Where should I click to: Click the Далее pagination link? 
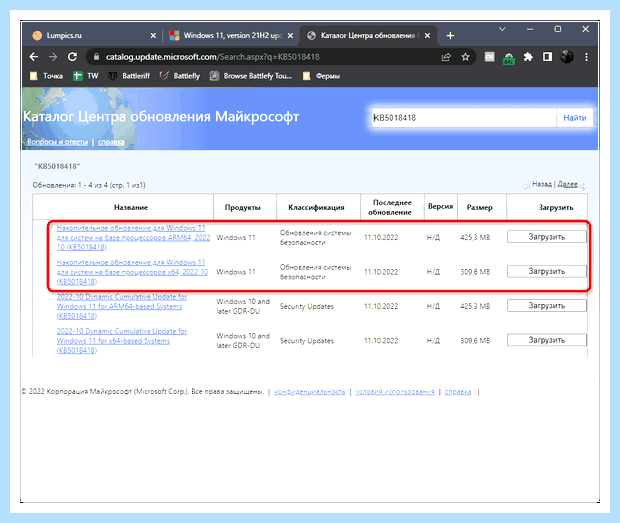click(x=567, y=184)
